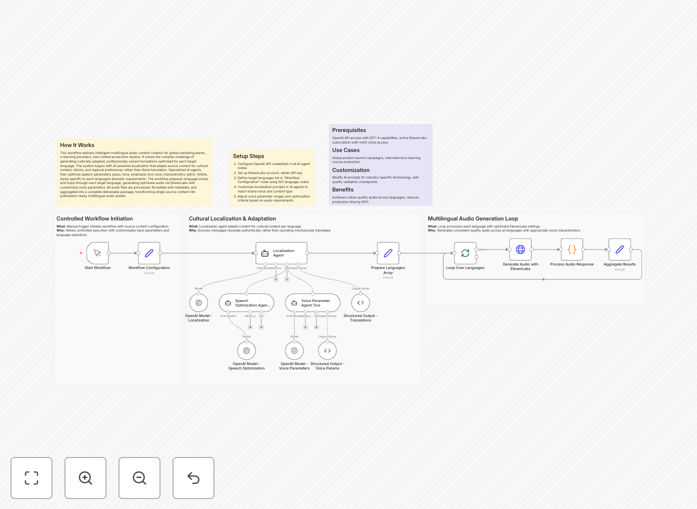Screen dimensions: 697x509
Task: Click OpenAI Model - Voice Parameters node
Action: pyautogui.click(x=294, y=351)
